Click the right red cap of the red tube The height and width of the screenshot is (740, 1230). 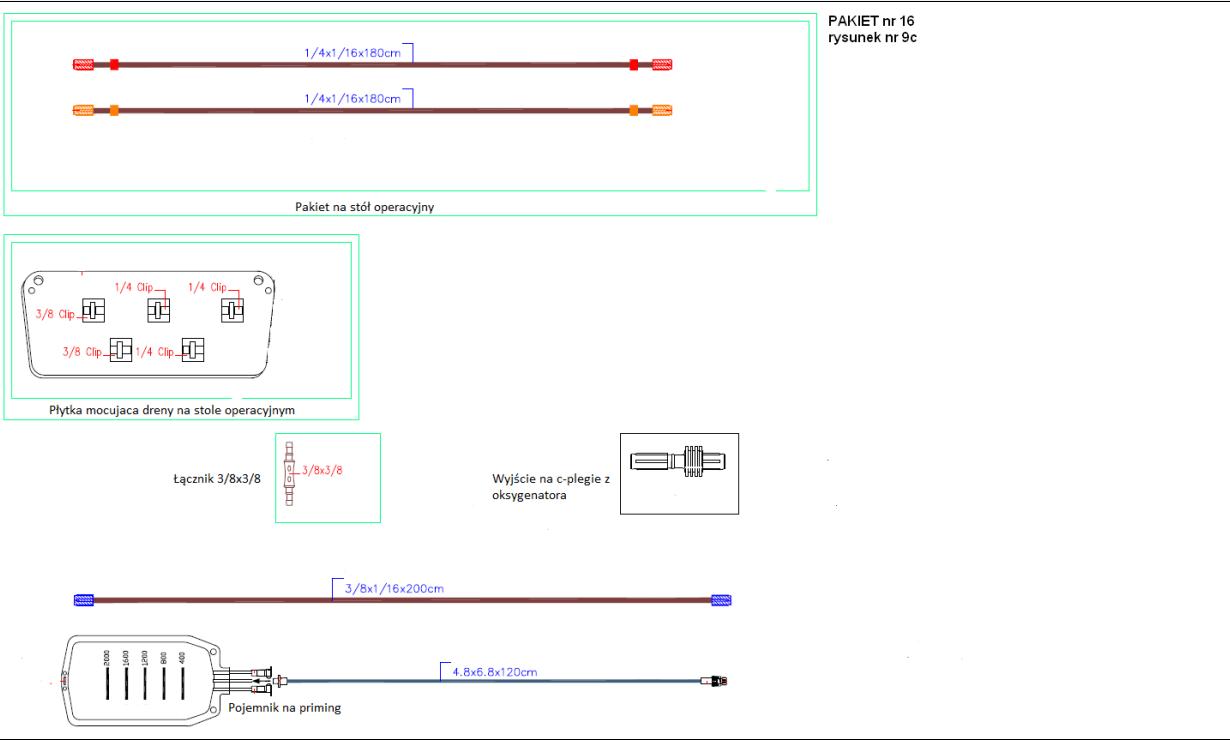point(662,65)
